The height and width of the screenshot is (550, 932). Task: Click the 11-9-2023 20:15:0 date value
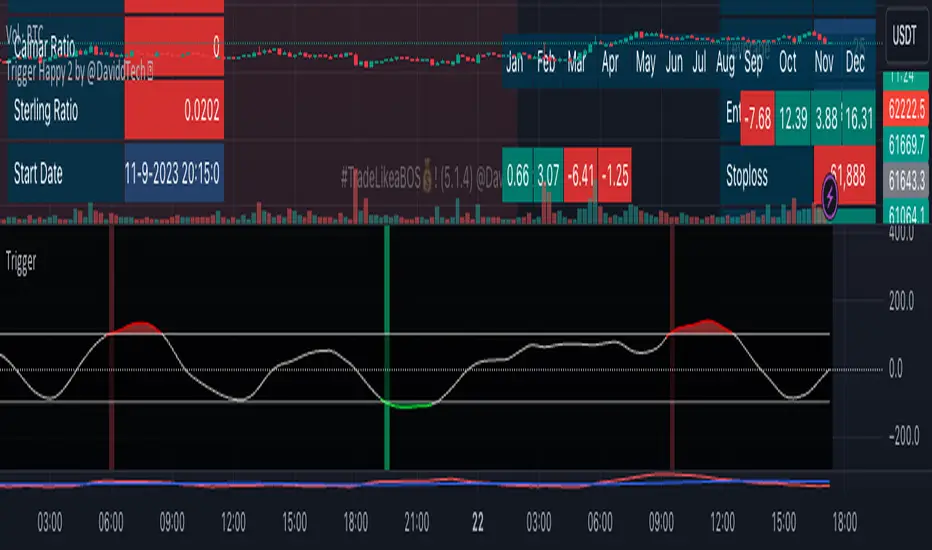[174, 174]
